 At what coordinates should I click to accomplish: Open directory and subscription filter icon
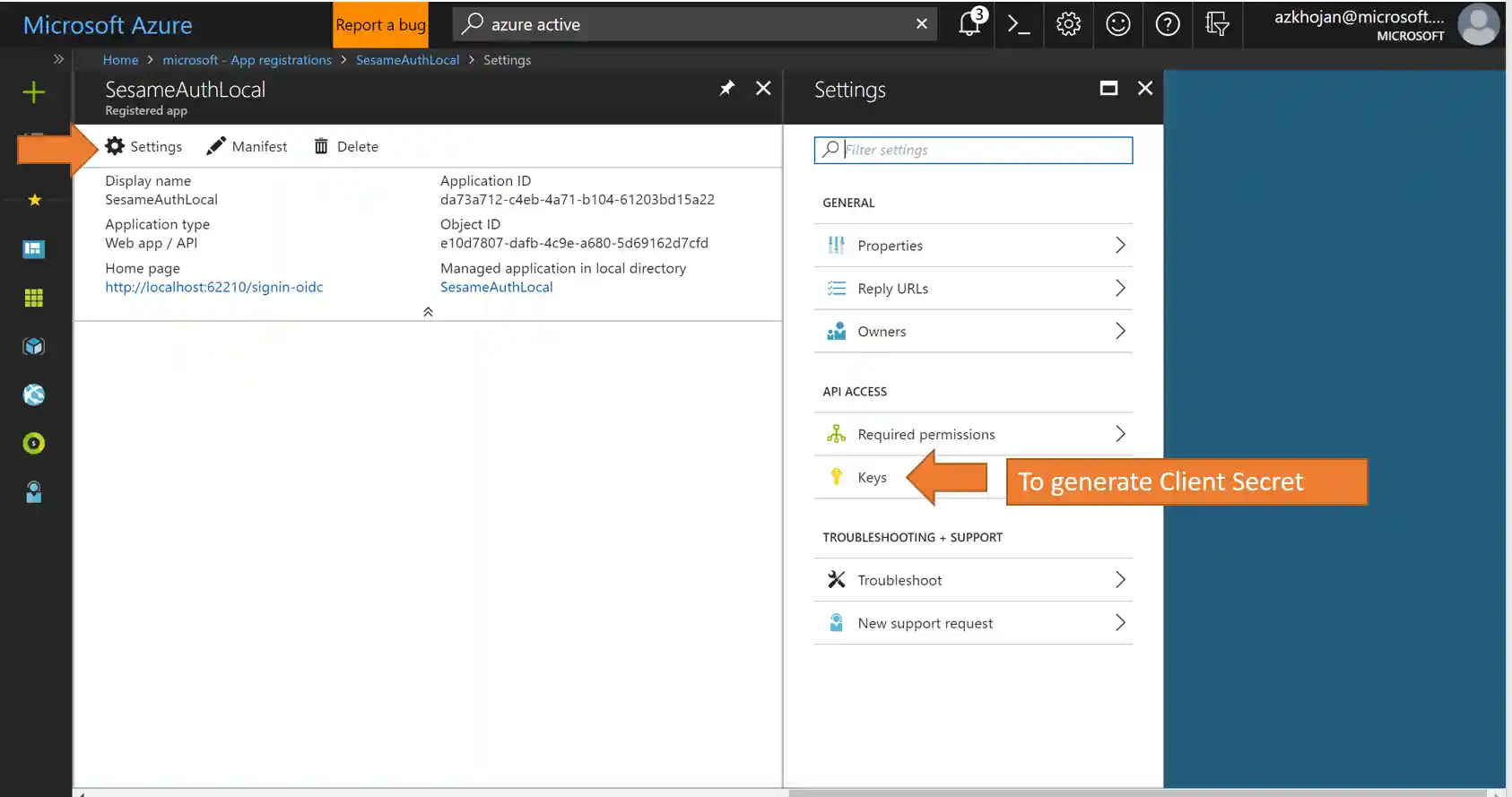[x=1216, y=24]
